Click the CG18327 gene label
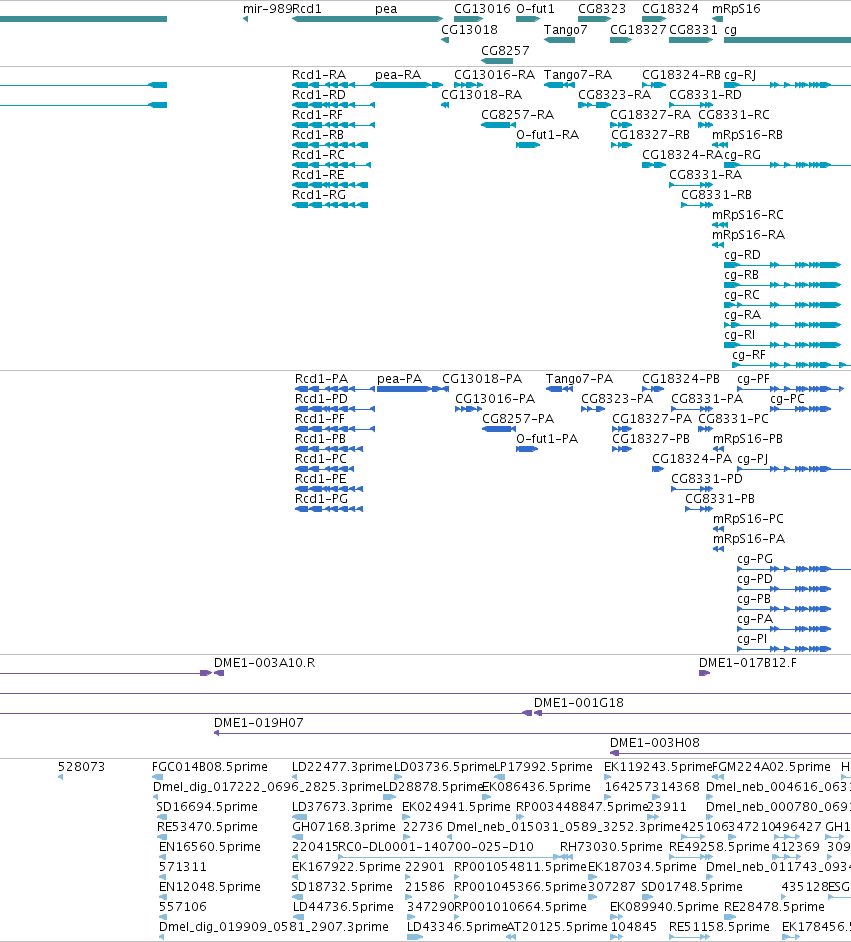Viewport: 851px width, 942px height. tap(638, 29)
